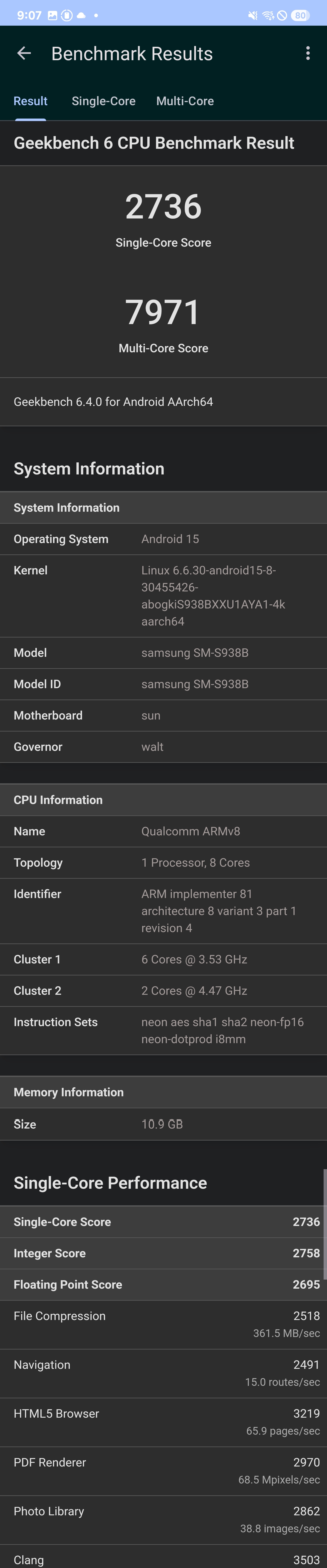Image resolution: width=327 pixels, height=1568 pixels.
Task: Tap the Geekbench 6 CPU Benchmark Result heading
Action: [x=154, y=143]
